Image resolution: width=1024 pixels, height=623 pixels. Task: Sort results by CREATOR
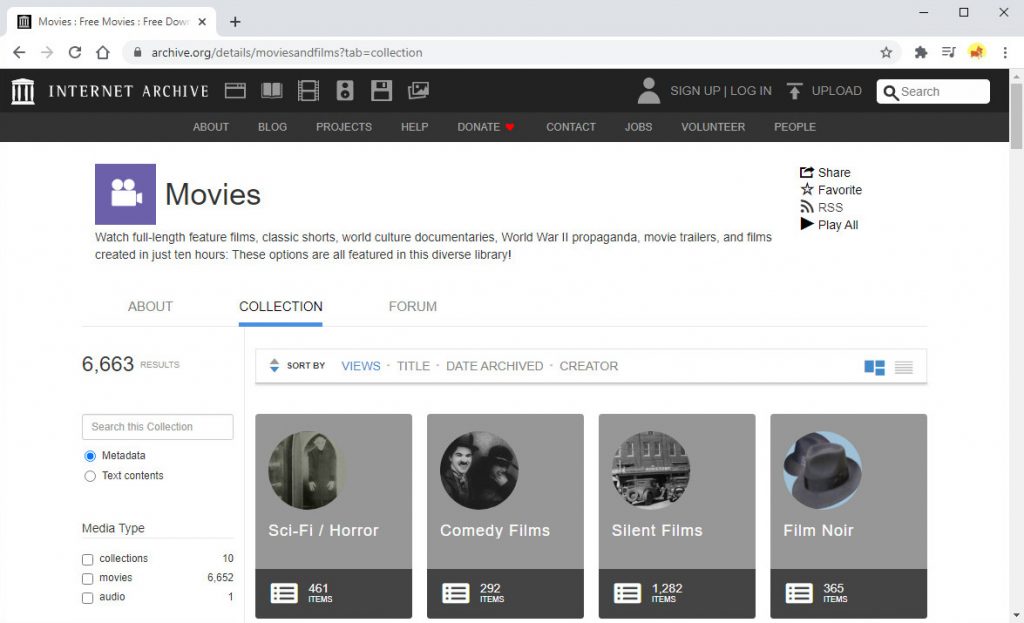tap(588, 366)
